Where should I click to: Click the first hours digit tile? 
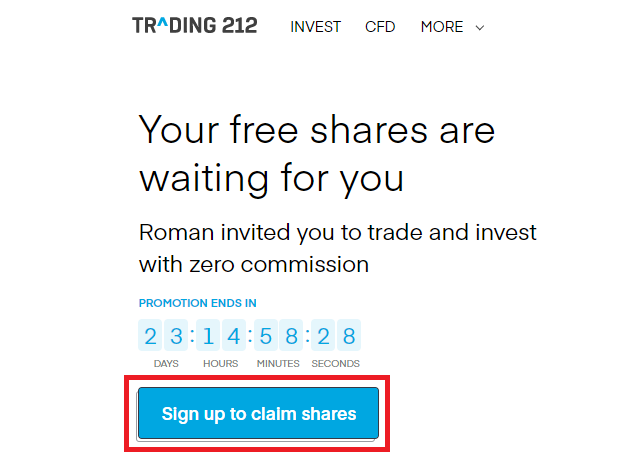208,335
